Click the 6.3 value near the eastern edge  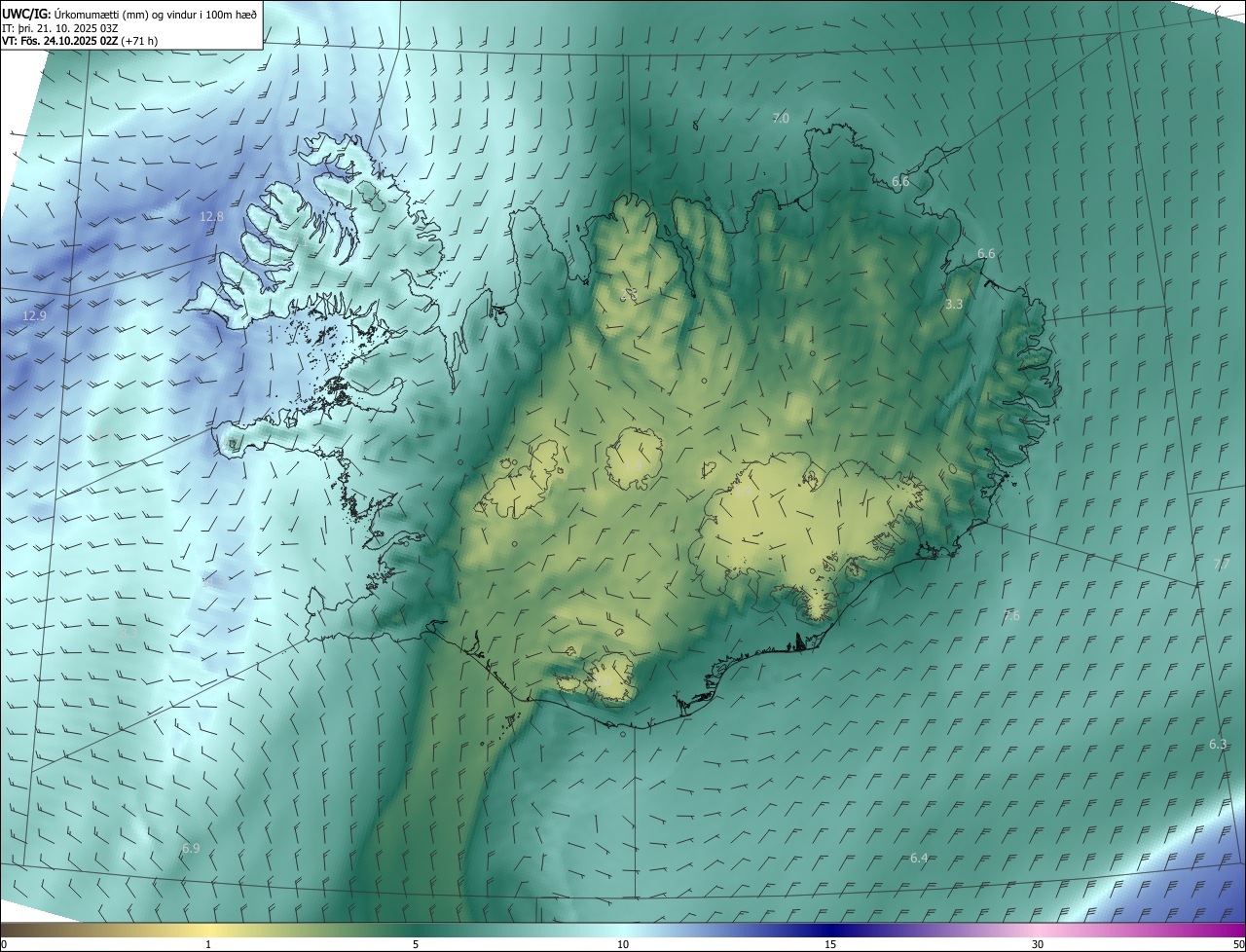point(1218,744)
